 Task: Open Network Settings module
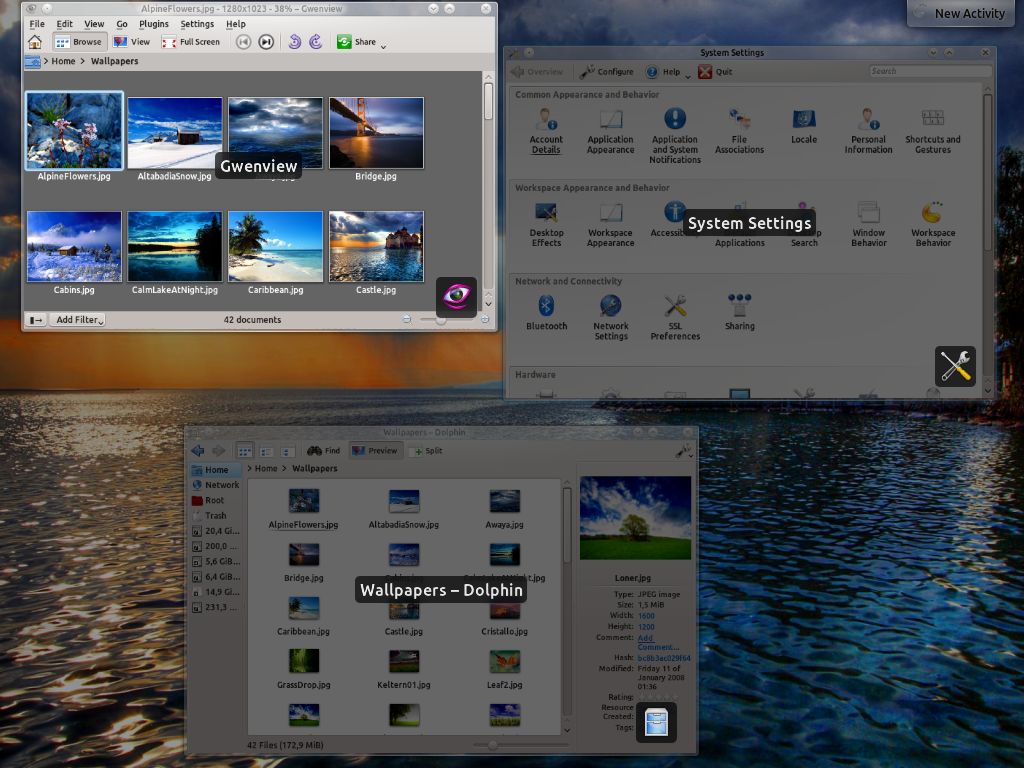pyautogui.click(x=611, y=317)
